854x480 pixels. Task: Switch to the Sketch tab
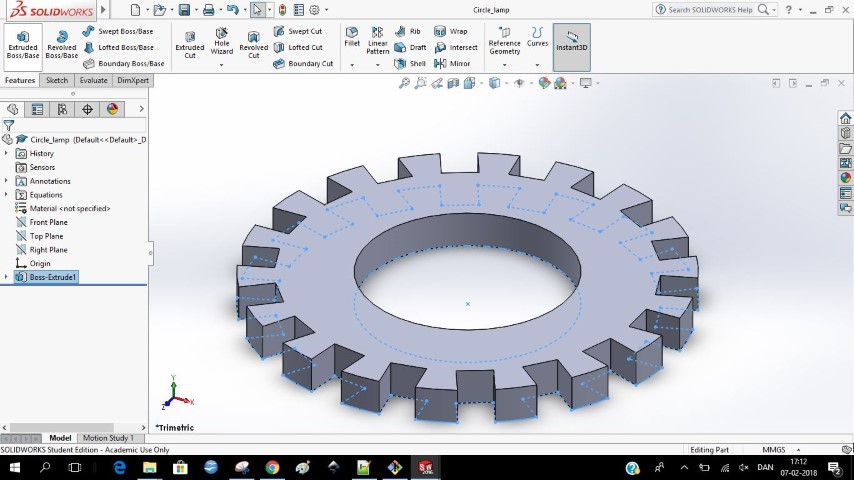pyautogui.click(x=57, y=80)
